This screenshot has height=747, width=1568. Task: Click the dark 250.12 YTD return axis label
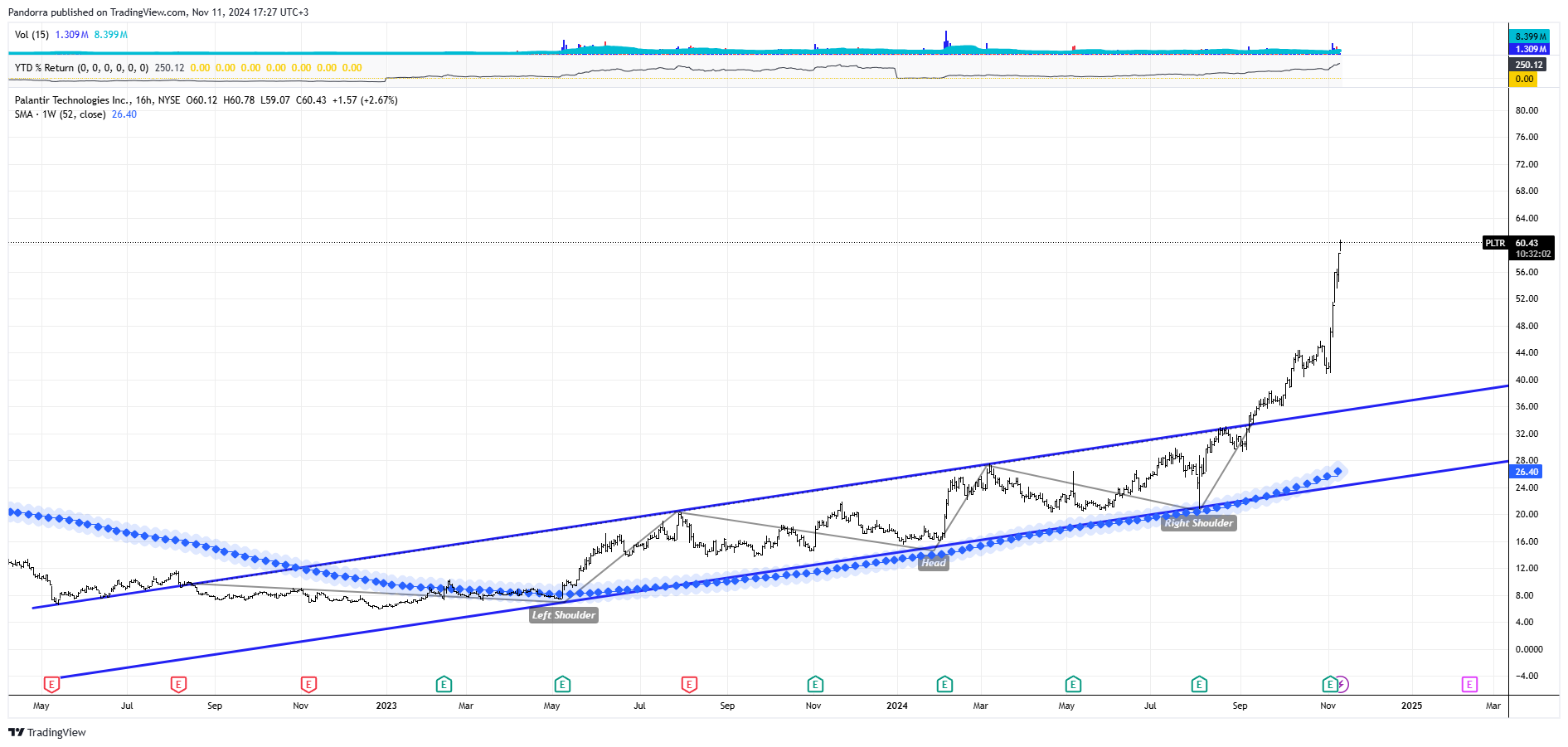1528,65
